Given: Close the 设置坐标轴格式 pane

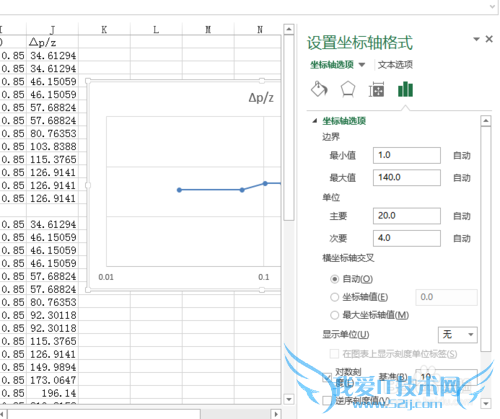Looking at the screenshot, I should click(489, 39).
